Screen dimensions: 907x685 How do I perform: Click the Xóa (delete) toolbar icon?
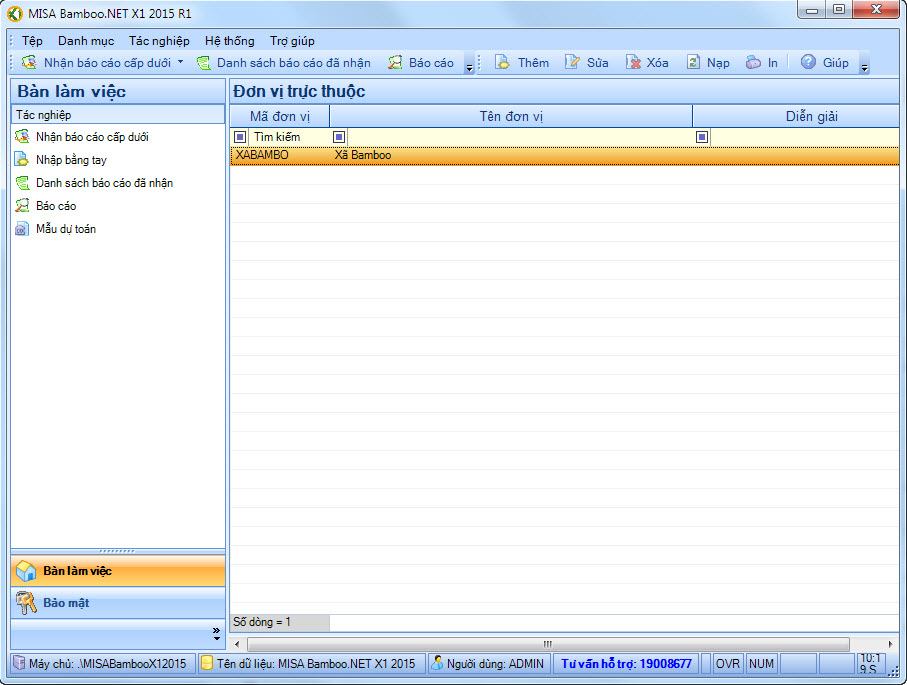point(633,62)
